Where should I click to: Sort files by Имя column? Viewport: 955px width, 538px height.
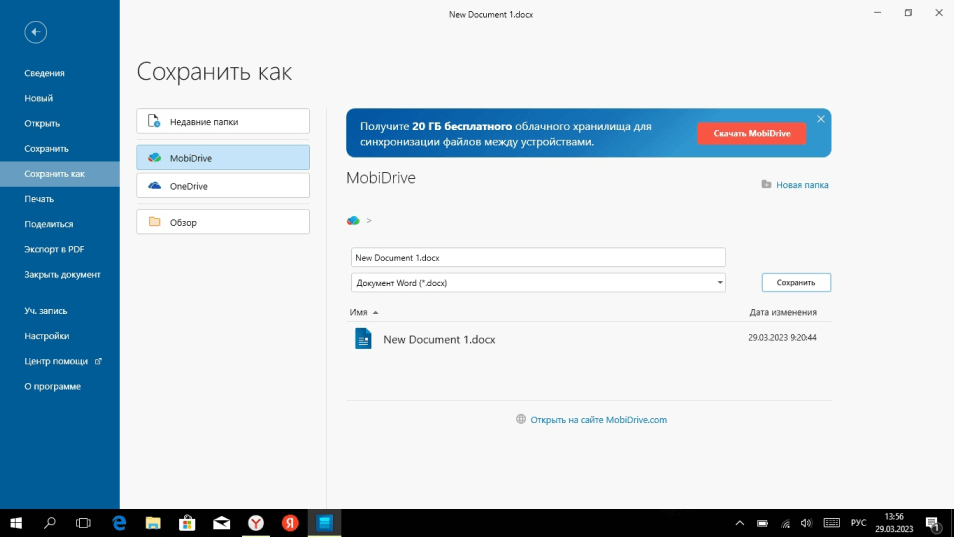pyautogui.click(x=359, y=312)
